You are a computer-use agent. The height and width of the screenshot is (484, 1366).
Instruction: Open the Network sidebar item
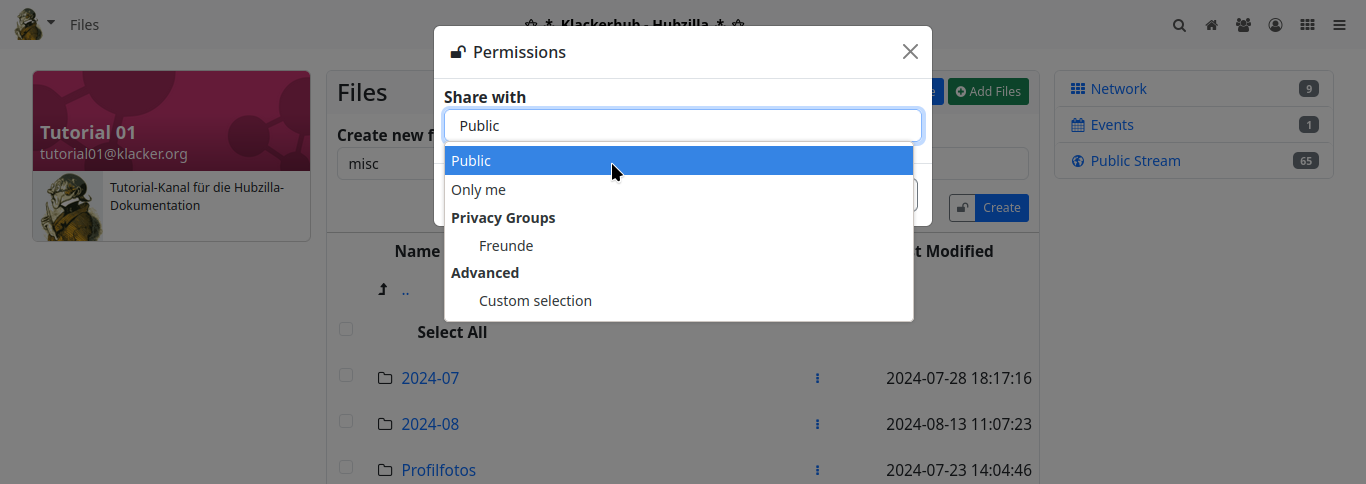pos(1118,89)
